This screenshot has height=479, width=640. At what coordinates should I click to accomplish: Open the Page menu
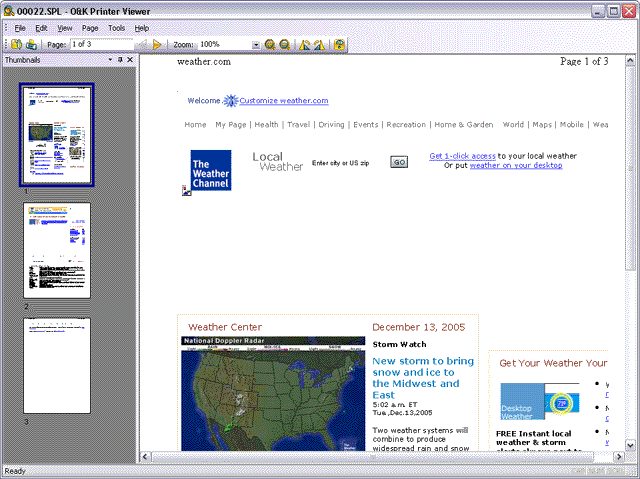[x=90, y=28]
